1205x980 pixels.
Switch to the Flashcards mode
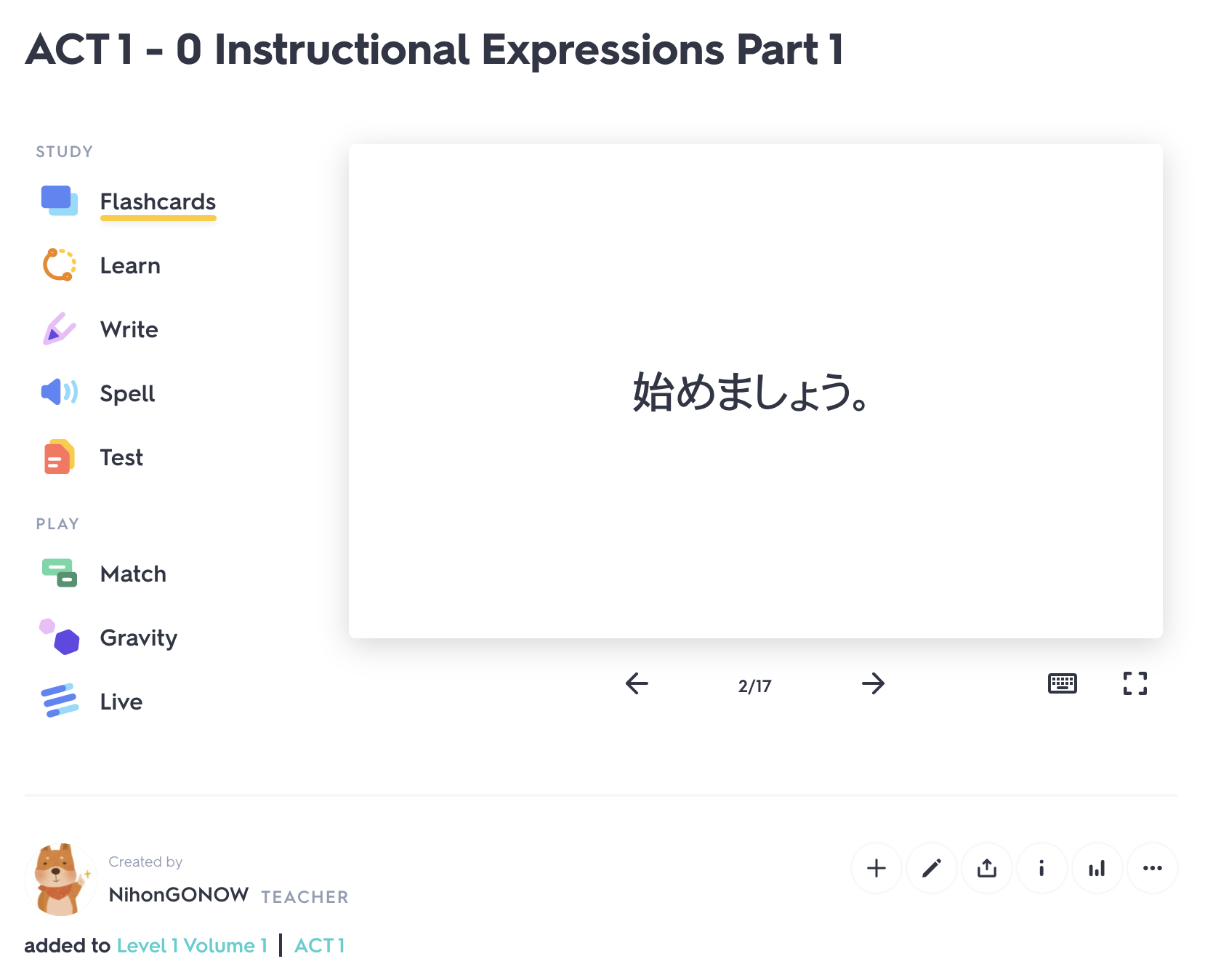(157, 202)
